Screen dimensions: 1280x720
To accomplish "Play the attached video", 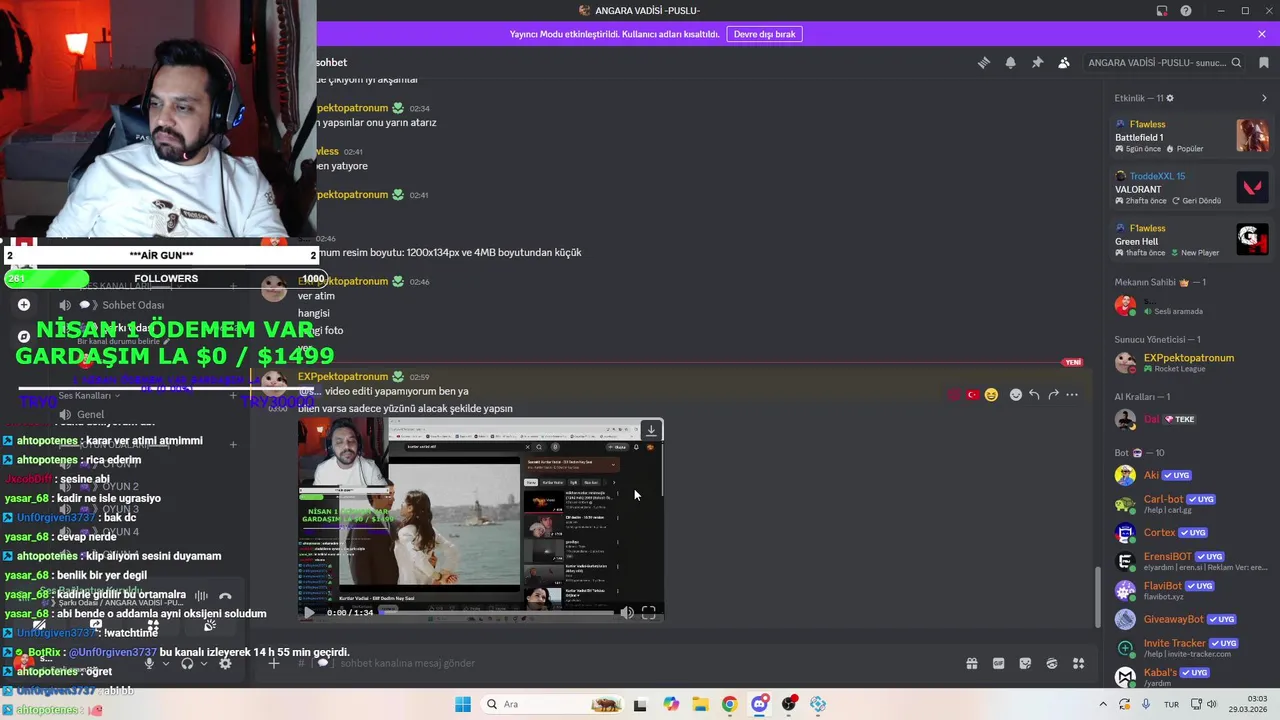I will click(x=309, y=612).
